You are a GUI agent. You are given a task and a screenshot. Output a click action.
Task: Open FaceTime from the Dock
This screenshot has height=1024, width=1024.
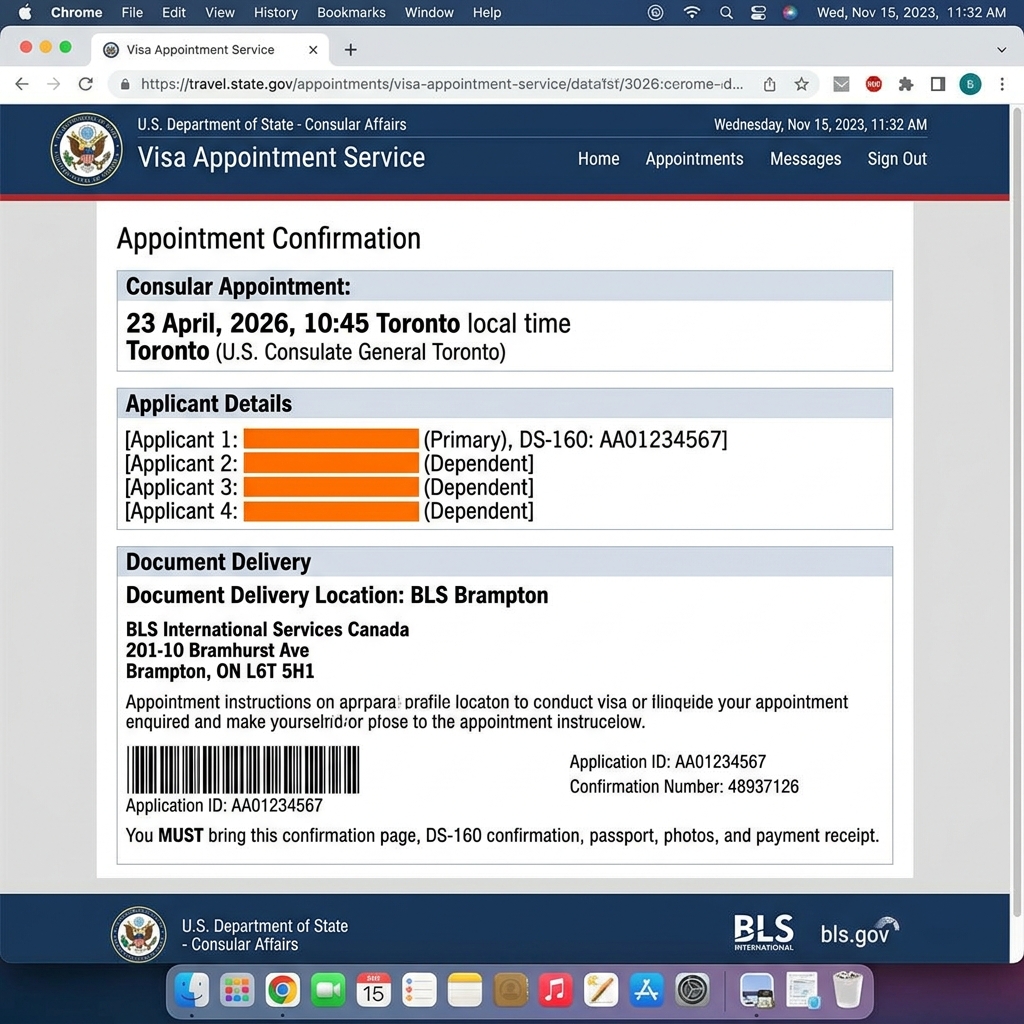click(328, 990)
